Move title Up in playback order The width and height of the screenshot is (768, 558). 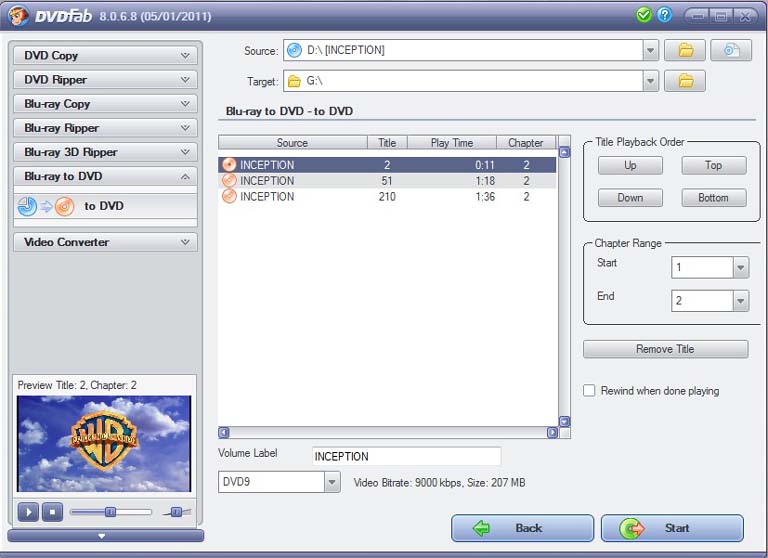pyautogui.click(x=630, y=165)
